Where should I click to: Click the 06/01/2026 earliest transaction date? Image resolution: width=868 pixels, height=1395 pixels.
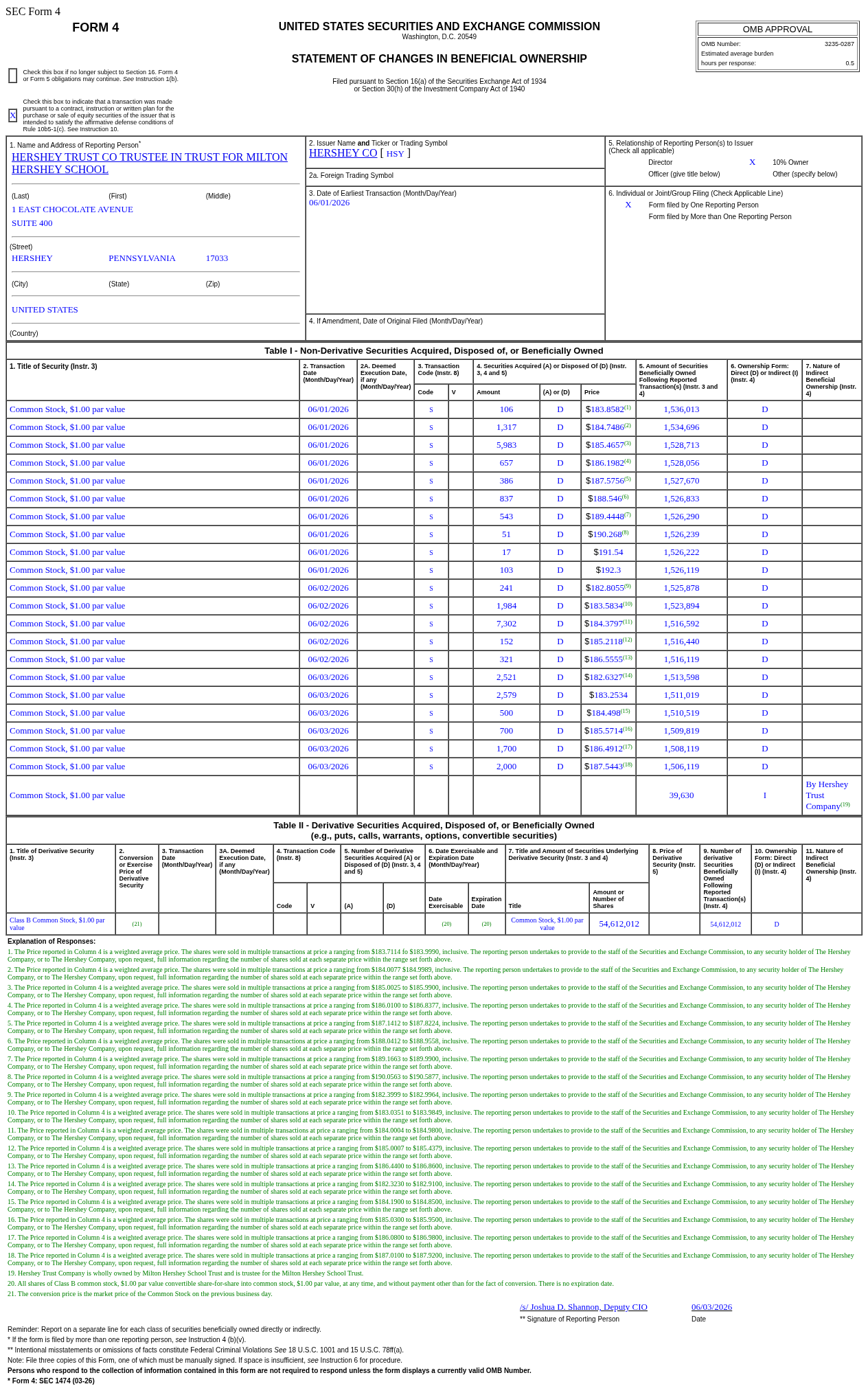[329, 203]
